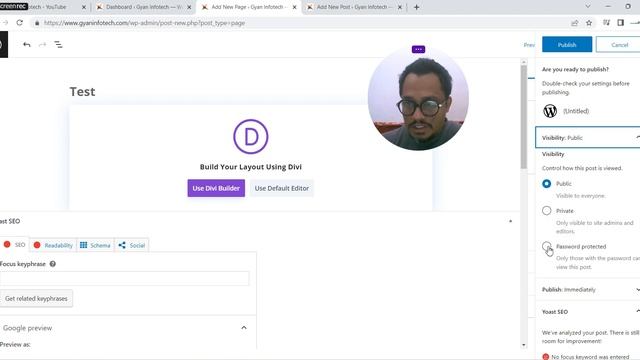
Task: Click the help icon beside Focus keyphrase
Action: [x=53, y=264]
